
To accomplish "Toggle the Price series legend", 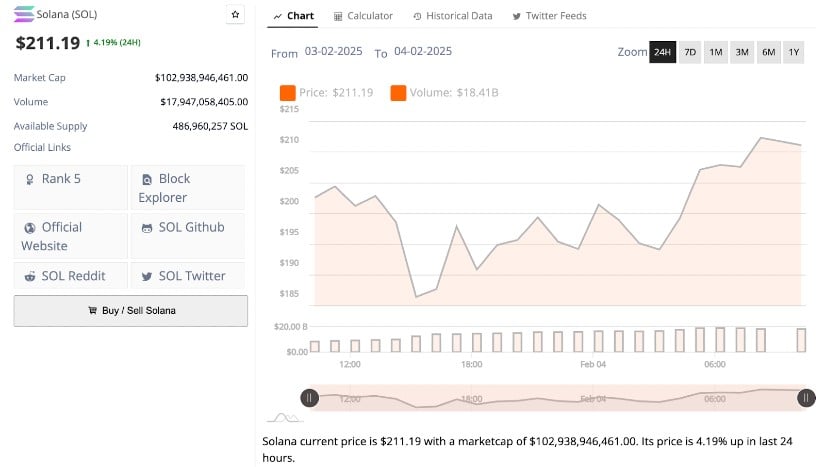I will [x=327, y=93].
